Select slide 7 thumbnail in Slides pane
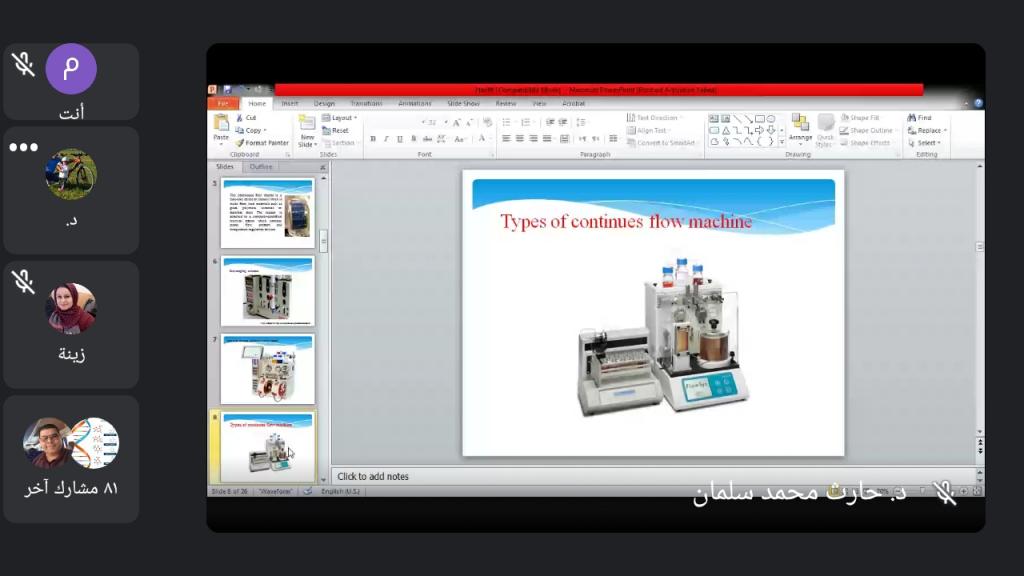 (x=268, y=369)
